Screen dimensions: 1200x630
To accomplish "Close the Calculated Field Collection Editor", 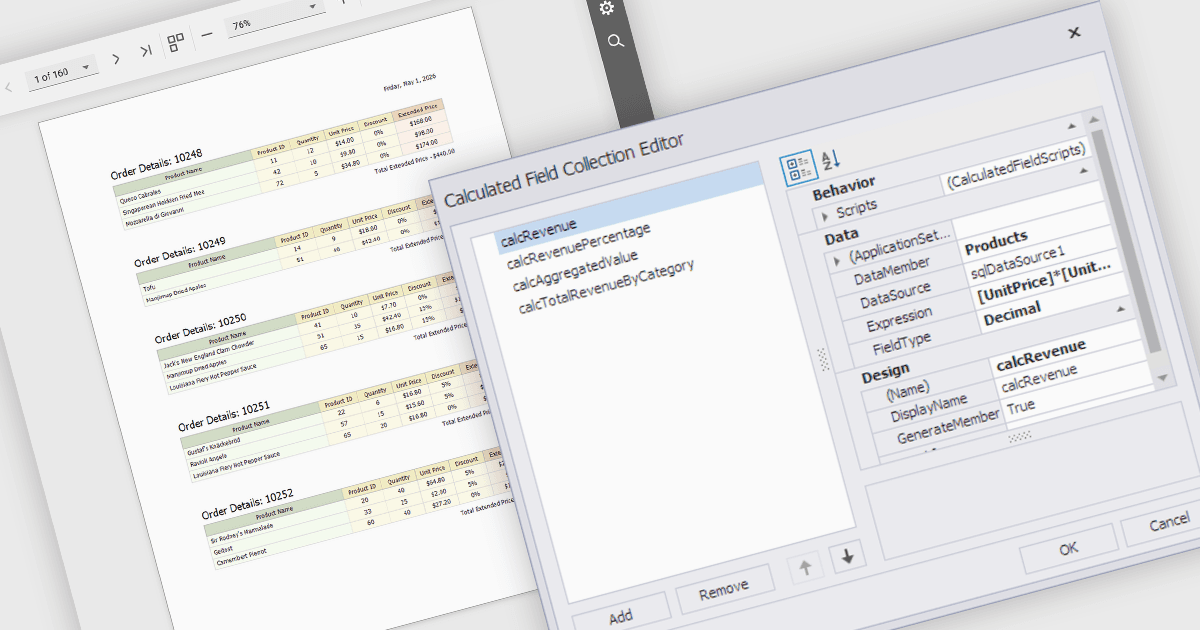I will pos(1074,33).
